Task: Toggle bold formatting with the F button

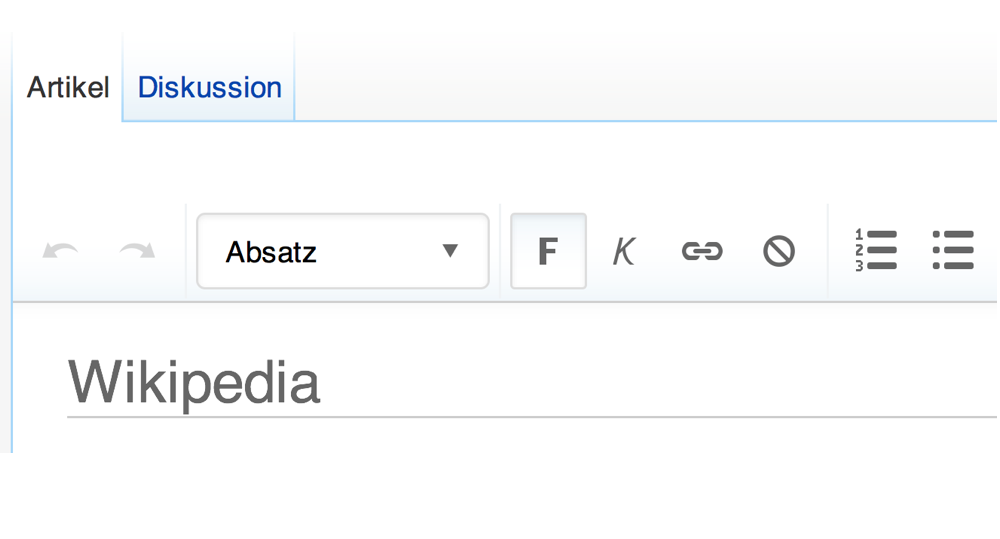Action: [x=548, y=251]
